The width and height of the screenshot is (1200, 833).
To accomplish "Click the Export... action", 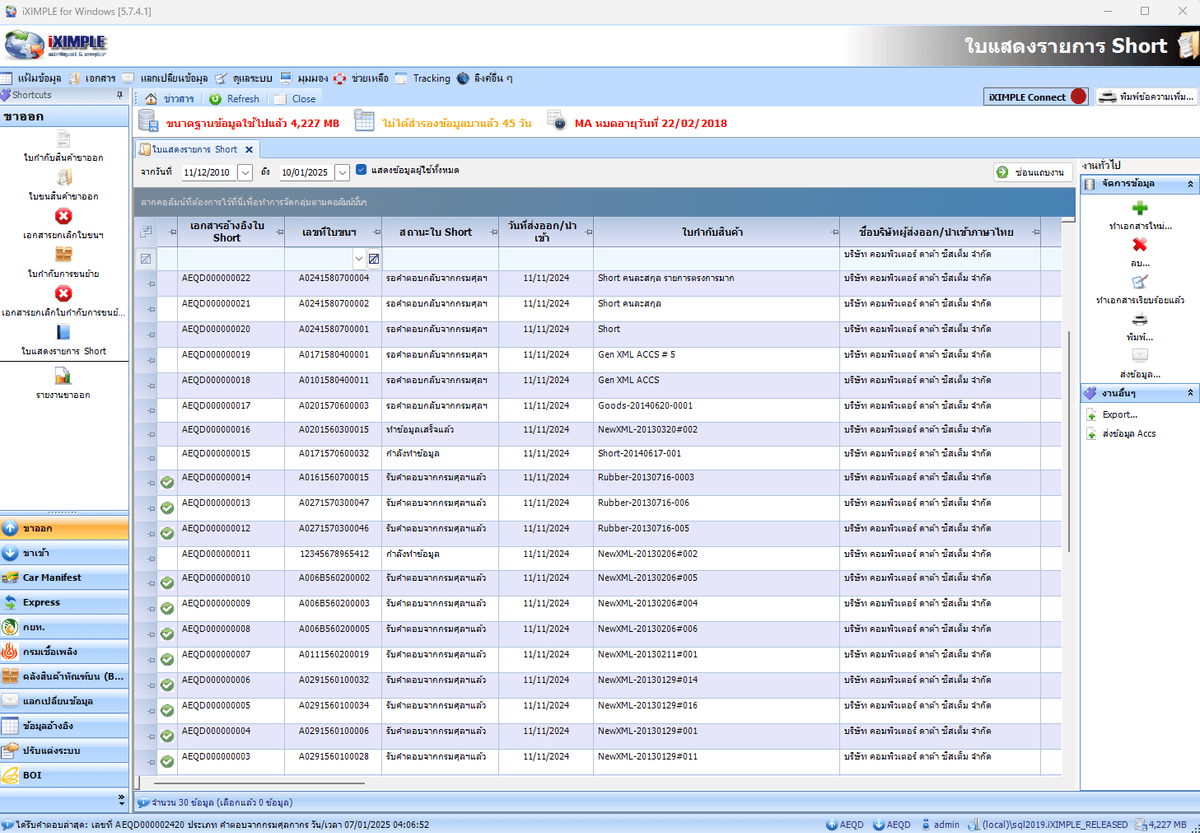I will tap(1120, 414).
